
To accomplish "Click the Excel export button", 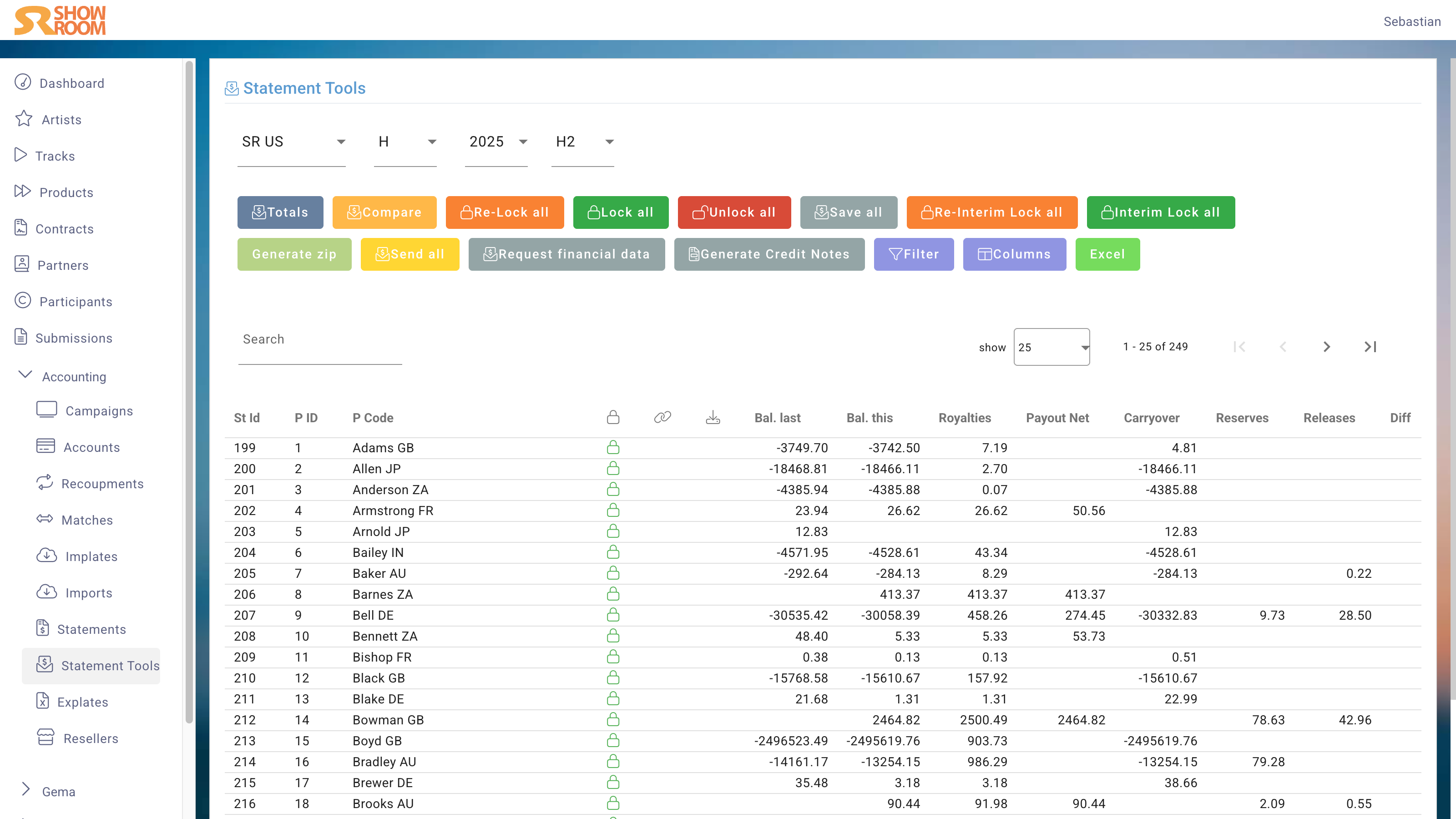I will point(1107,254).
